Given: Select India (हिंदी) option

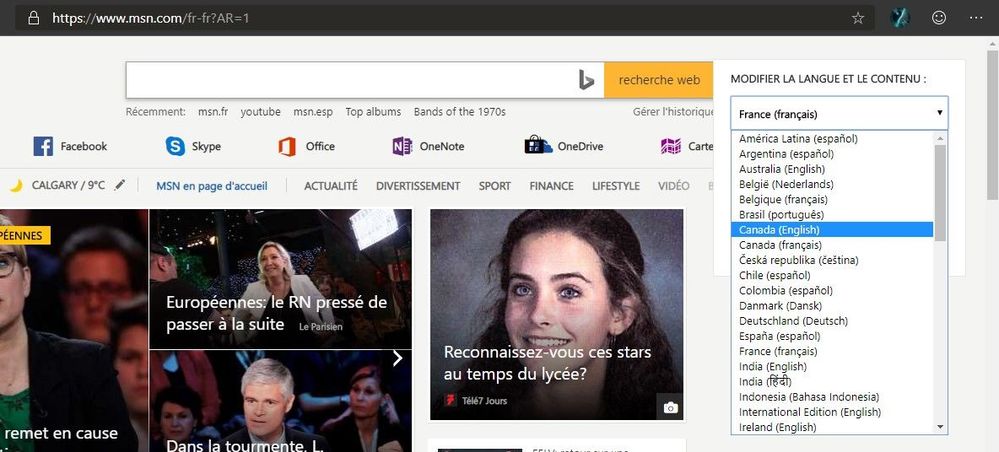Looking at the screenshot, I should [x=832, y=382].
